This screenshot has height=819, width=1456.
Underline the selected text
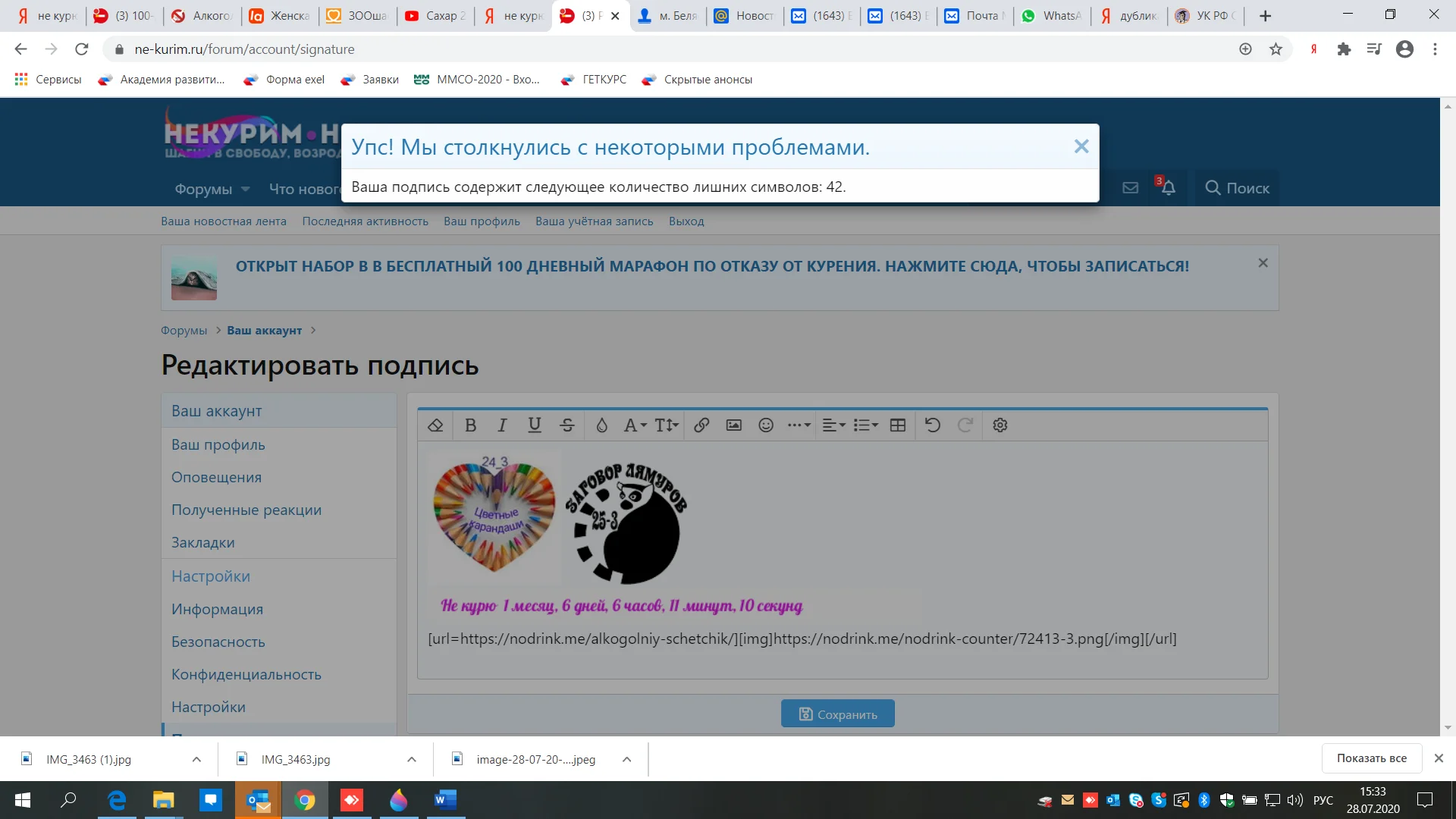535,425
